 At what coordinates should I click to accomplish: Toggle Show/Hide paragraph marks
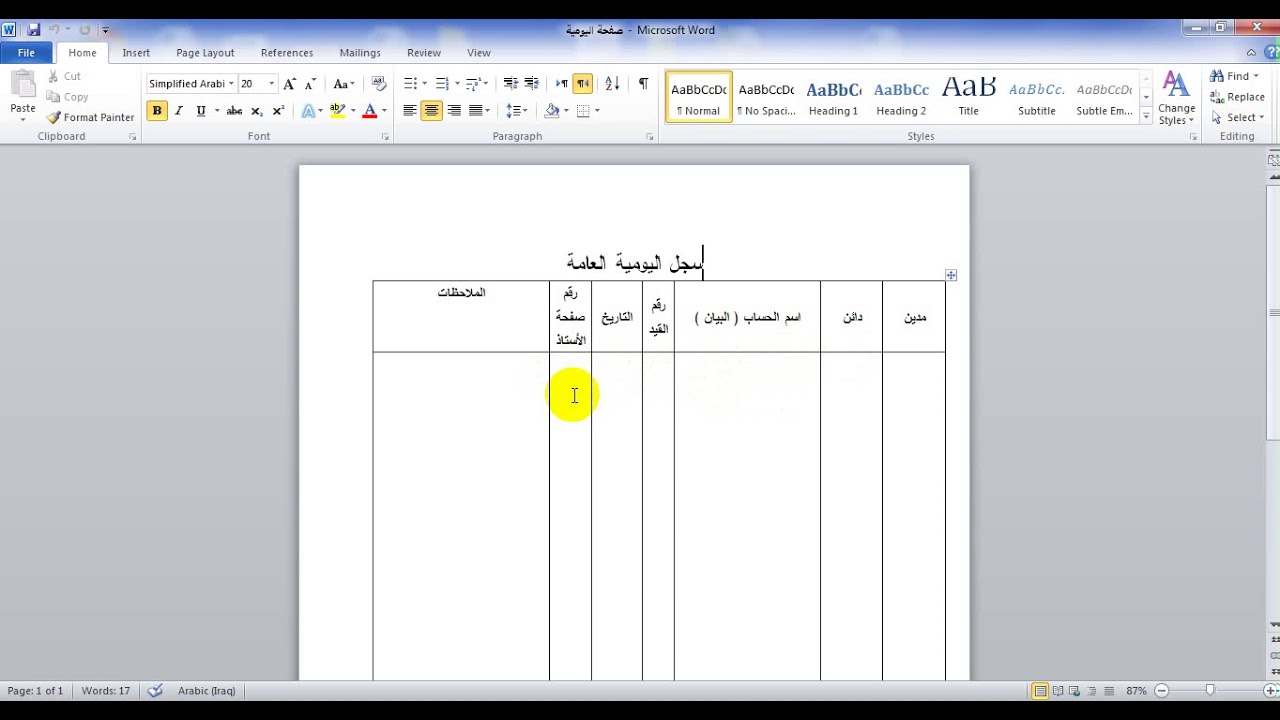click(643, 84)
